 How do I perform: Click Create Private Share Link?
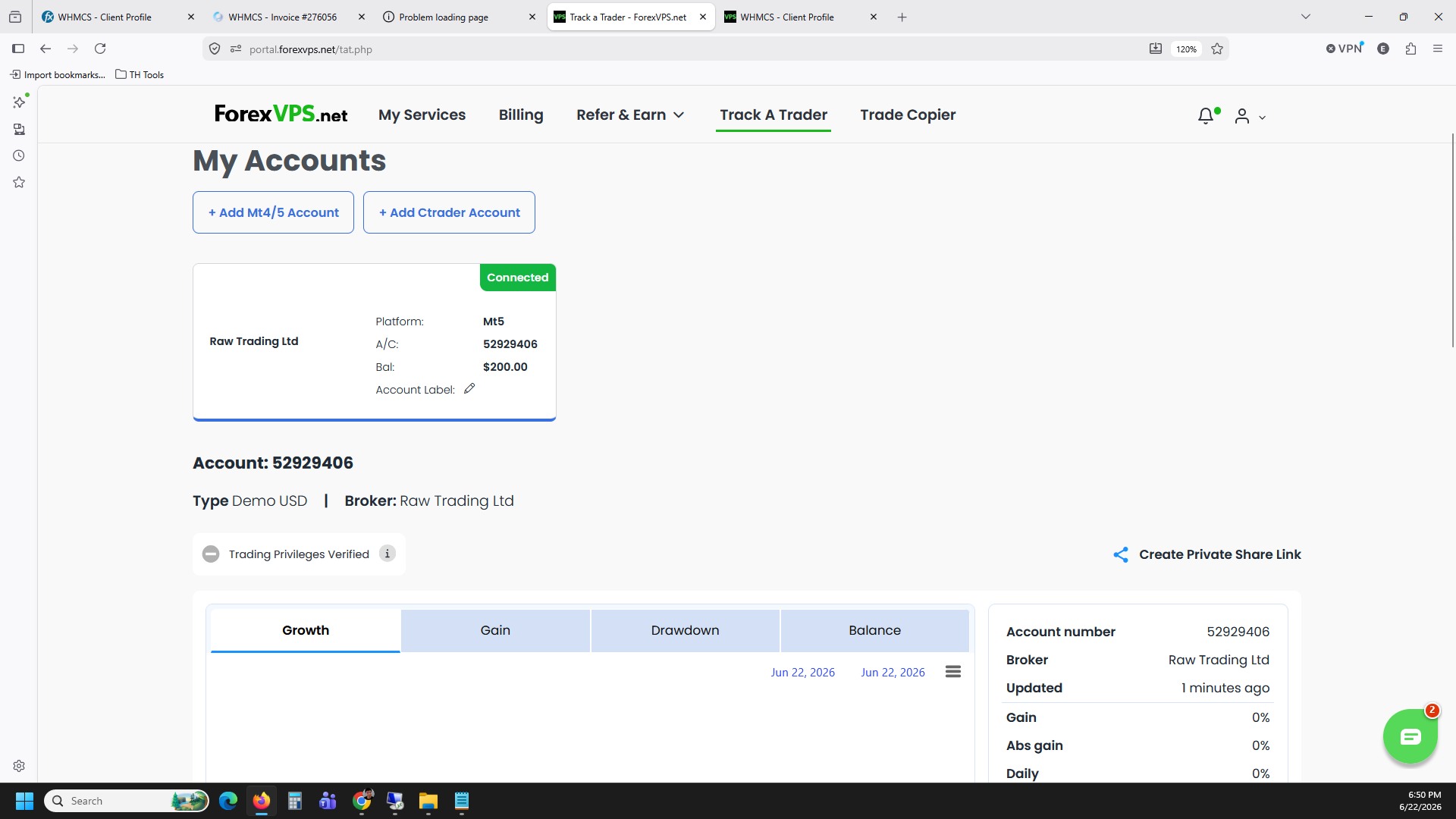tap(1219, 554)
